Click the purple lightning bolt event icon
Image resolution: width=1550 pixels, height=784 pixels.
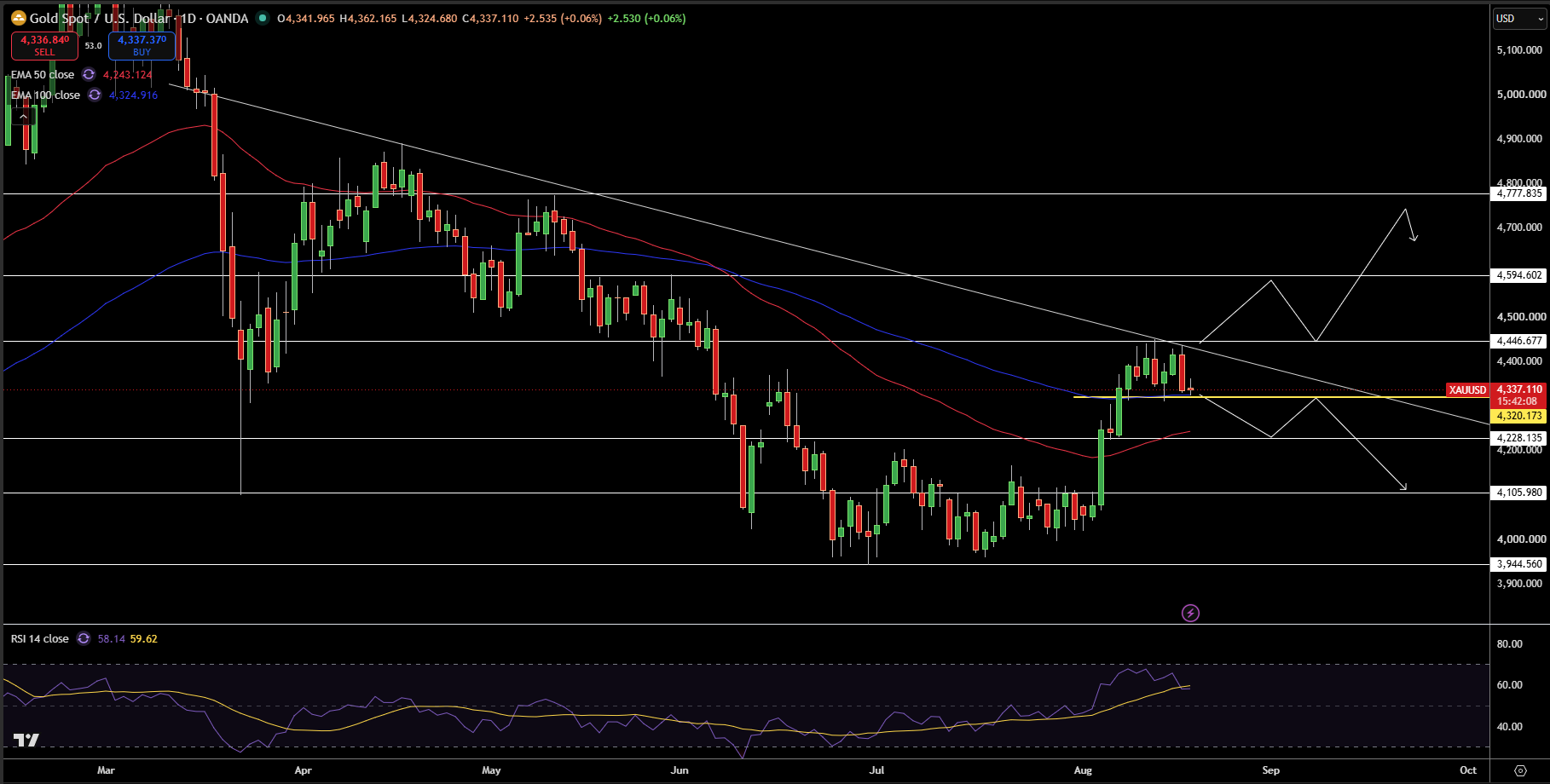tap(1191, 613)
